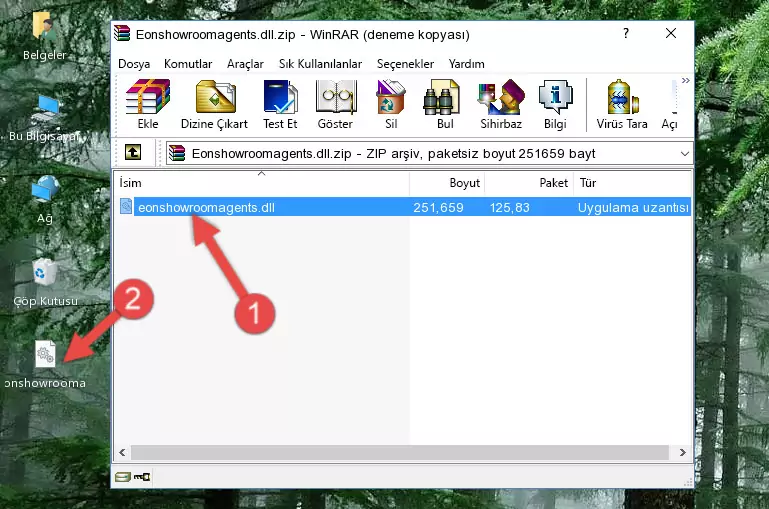Click the horizontal scrollbar track
The height and width of the screenshot is (509, 769).
point(400,452)
